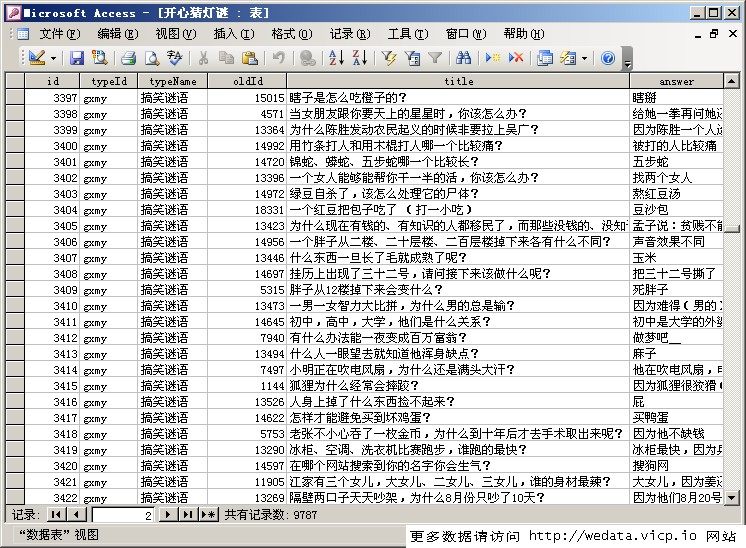
Task: Select row selector for record 3397
Action: pyautogui.click(x=15, y=98)
